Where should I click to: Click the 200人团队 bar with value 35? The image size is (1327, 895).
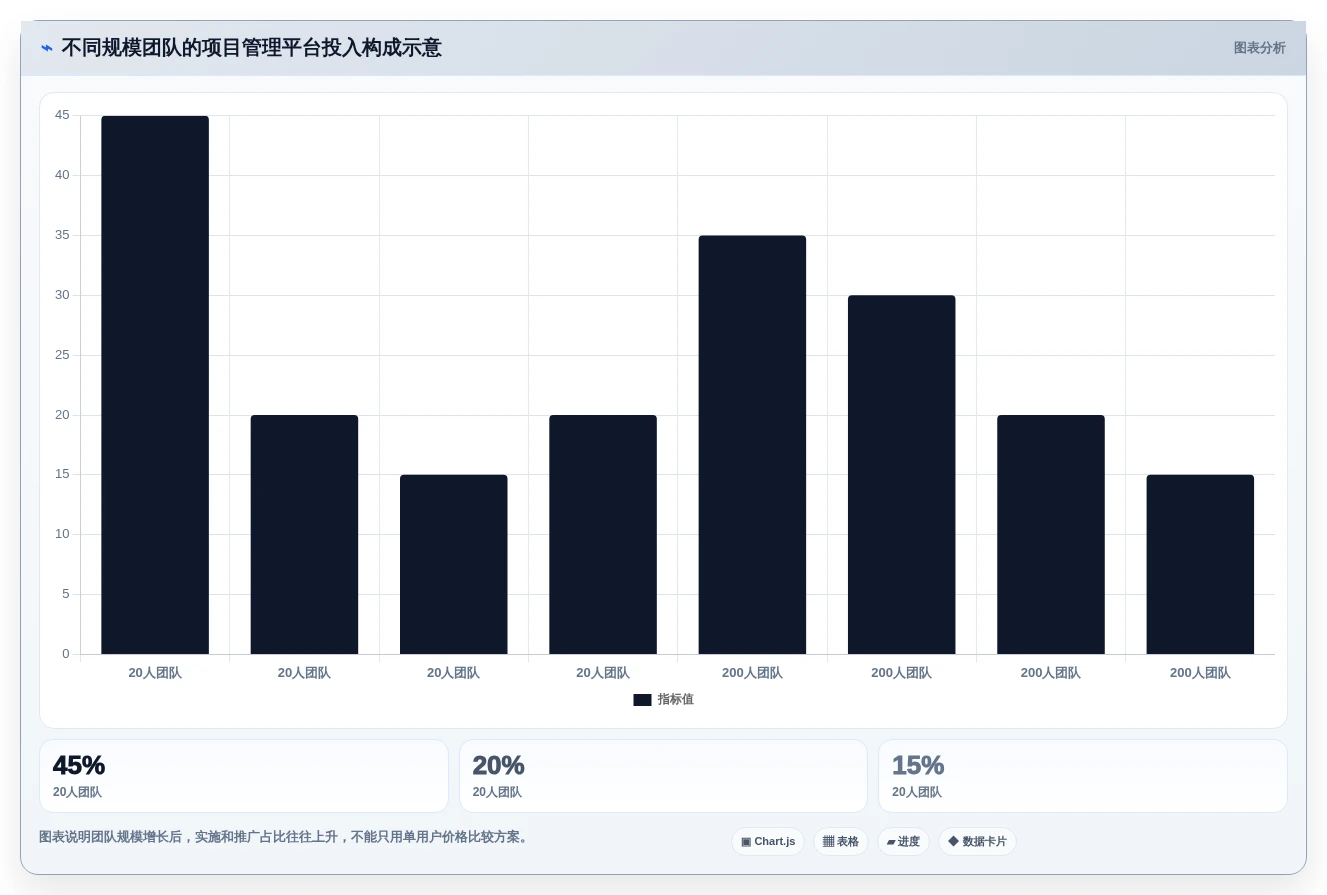752,445
